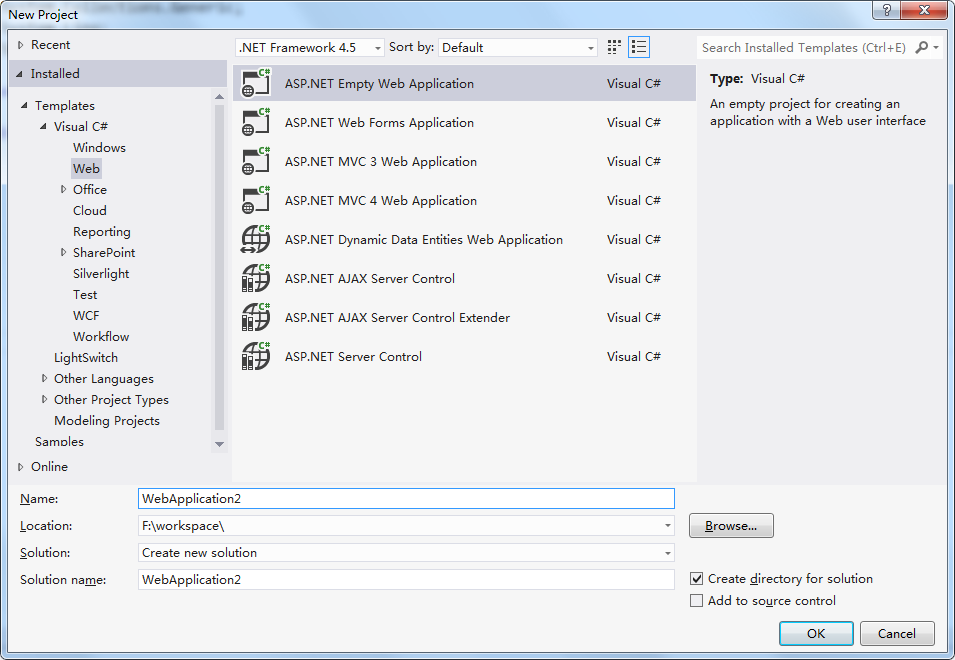955x660 pixels.
Task: Expand the Online section
Action: (21, 466)
